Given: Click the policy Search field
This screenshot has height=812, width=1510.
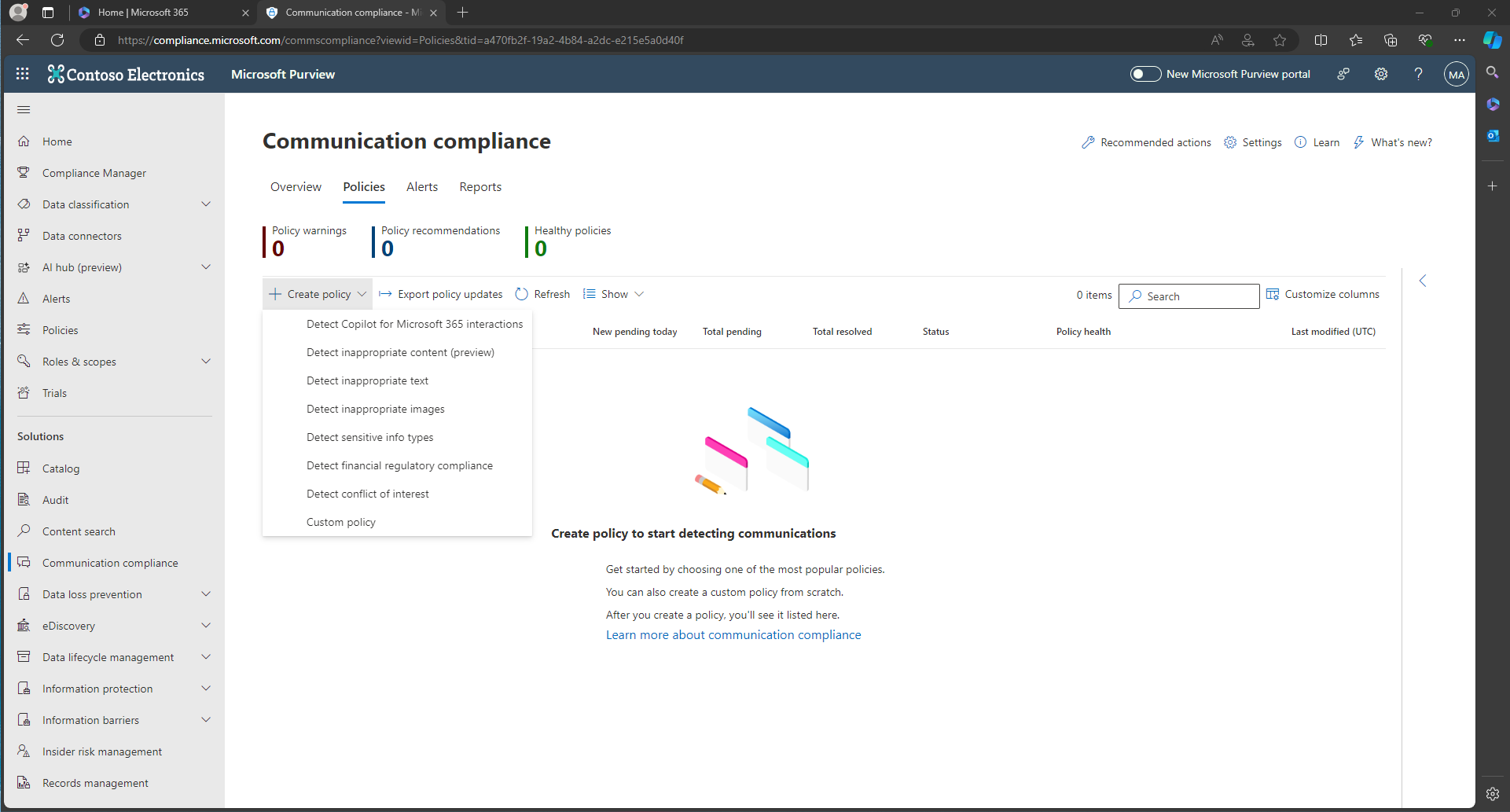Looking at the screenshot, I should 1189,296.
